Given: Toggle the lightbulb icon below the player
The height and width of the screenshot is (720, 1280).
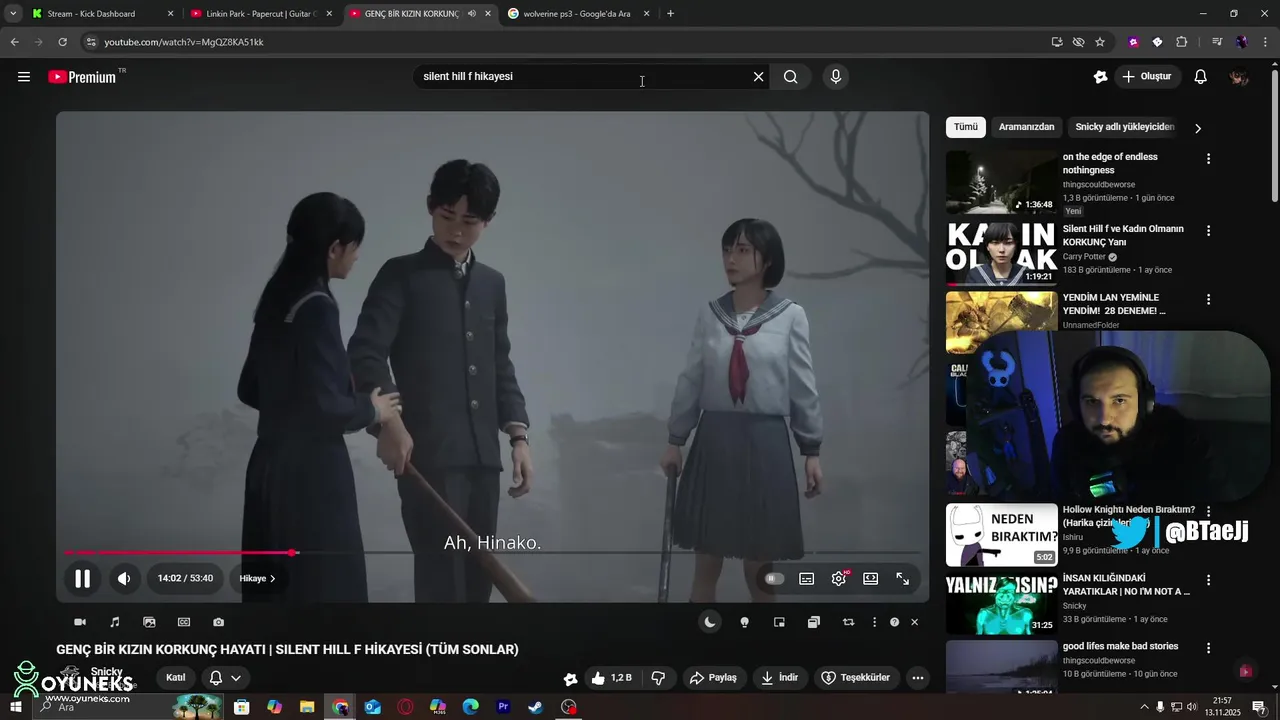Looking at the screenshot, I should point(744,622).
